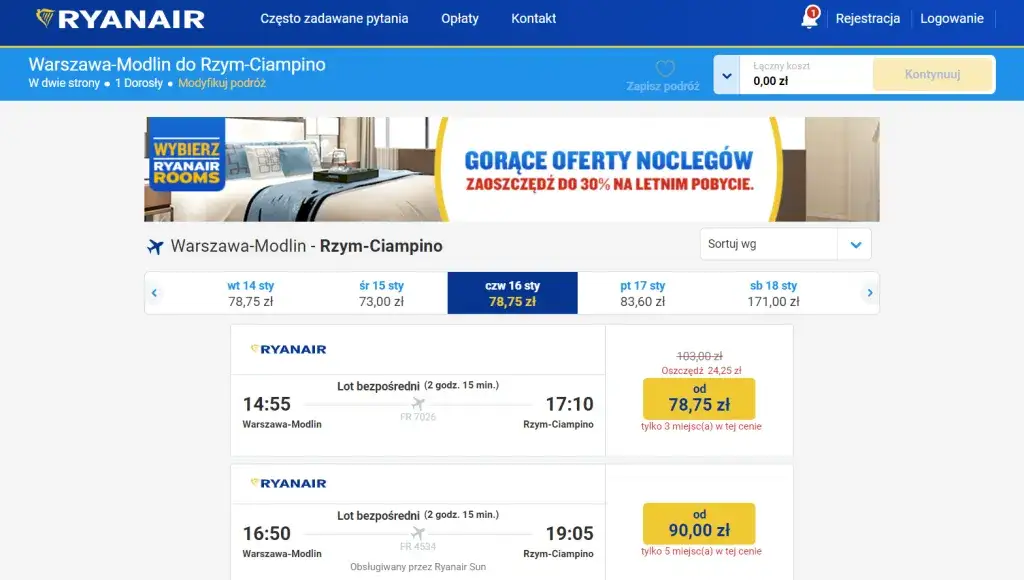
Task: Click the plane icon on flight FR 4534
Action: click(419, 533)
